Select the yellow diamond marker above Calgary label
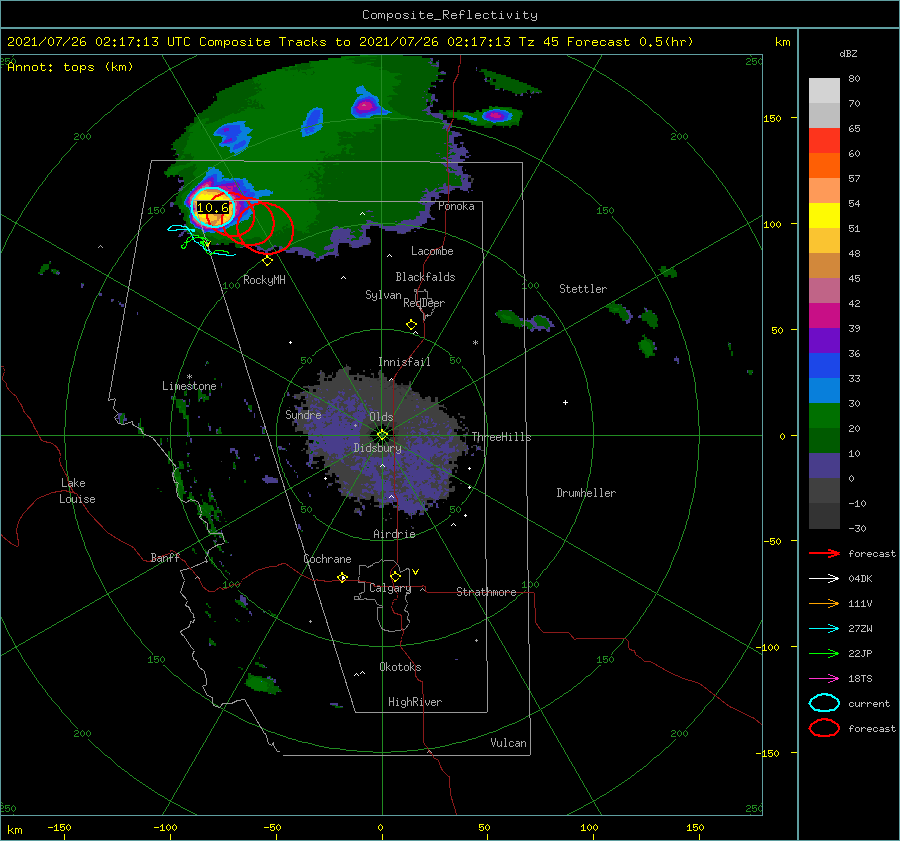This screenshot has width=900, height=841. [395, 576]
